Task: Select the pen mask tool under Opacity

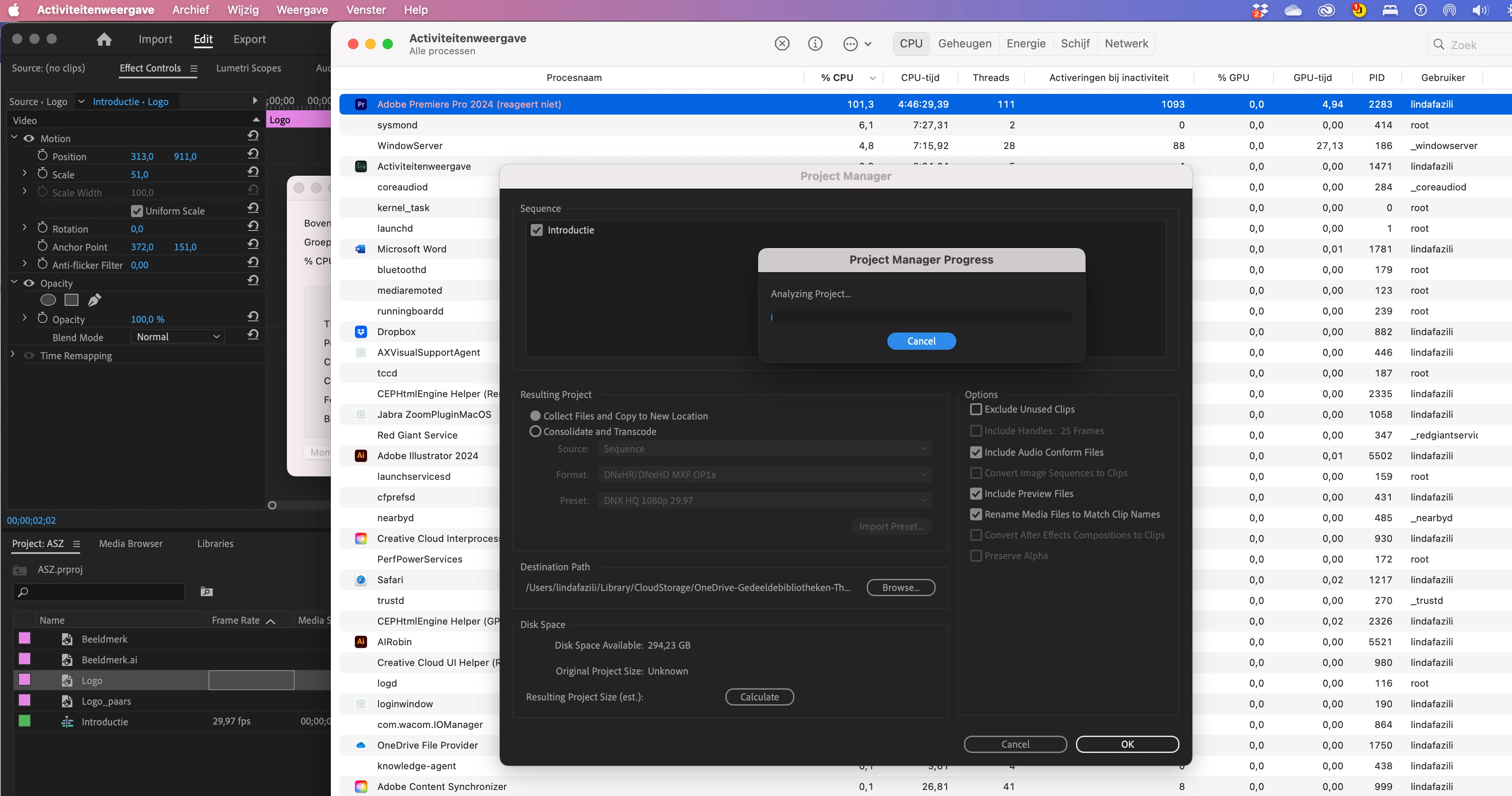Action: click(x=94, y=300)
